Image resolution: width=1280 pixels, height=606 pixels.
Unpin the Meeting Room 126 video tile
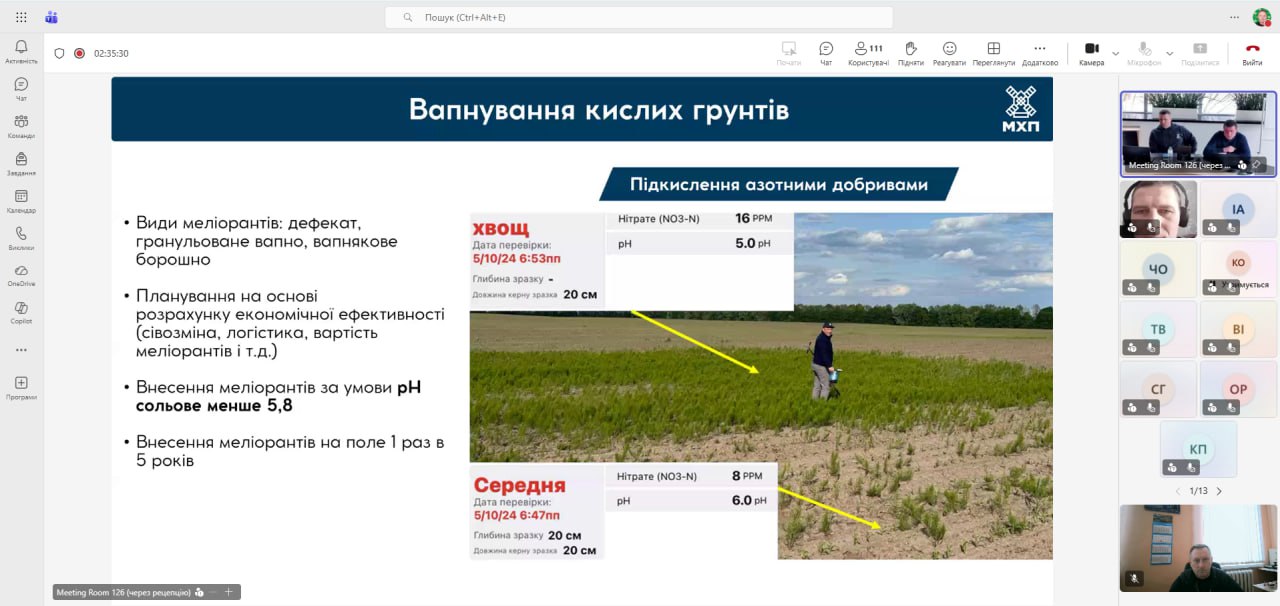[1257, 164]
